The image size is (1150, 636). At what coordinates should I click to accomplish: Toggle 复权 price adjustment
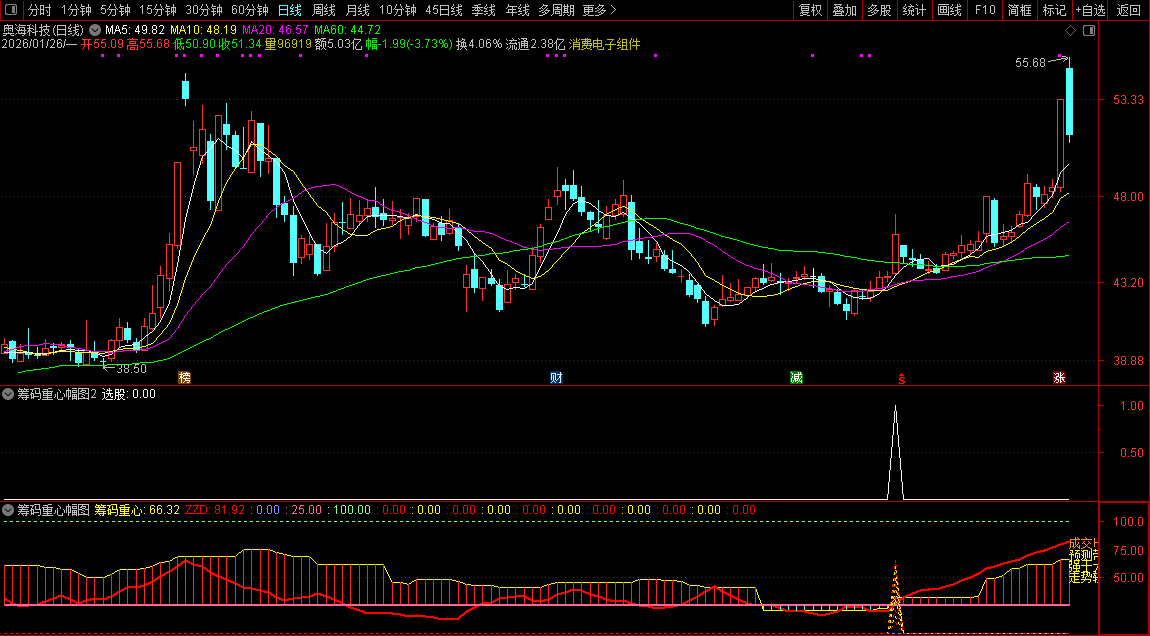click(x=810, y=10)
